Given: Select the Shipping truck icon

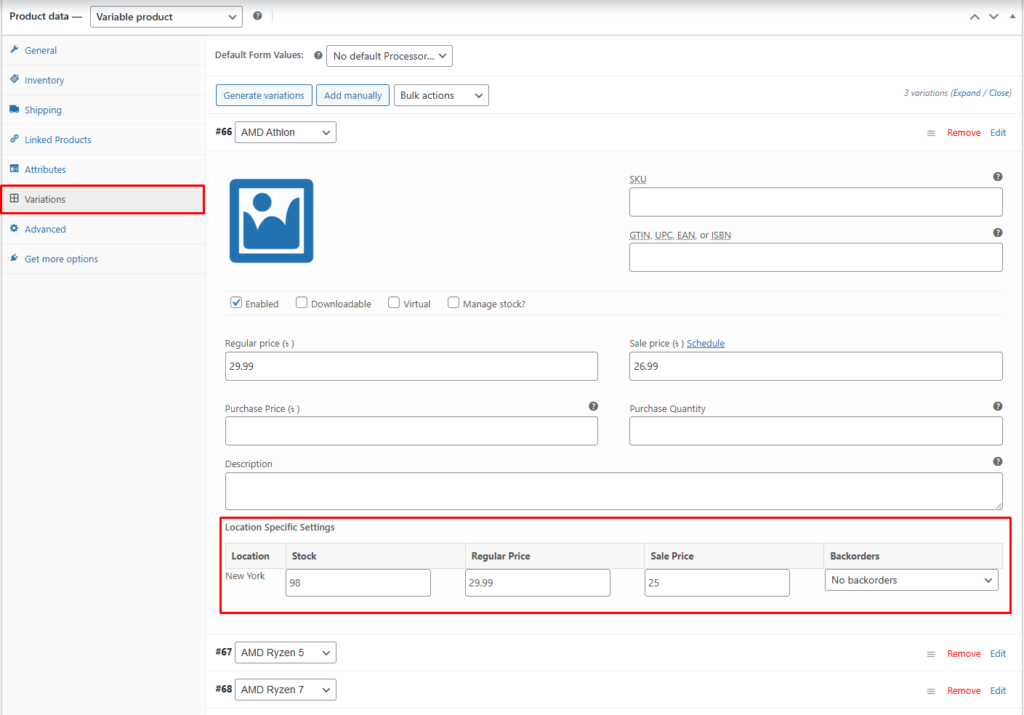Looking at the screenshot, I should point(16,110).
